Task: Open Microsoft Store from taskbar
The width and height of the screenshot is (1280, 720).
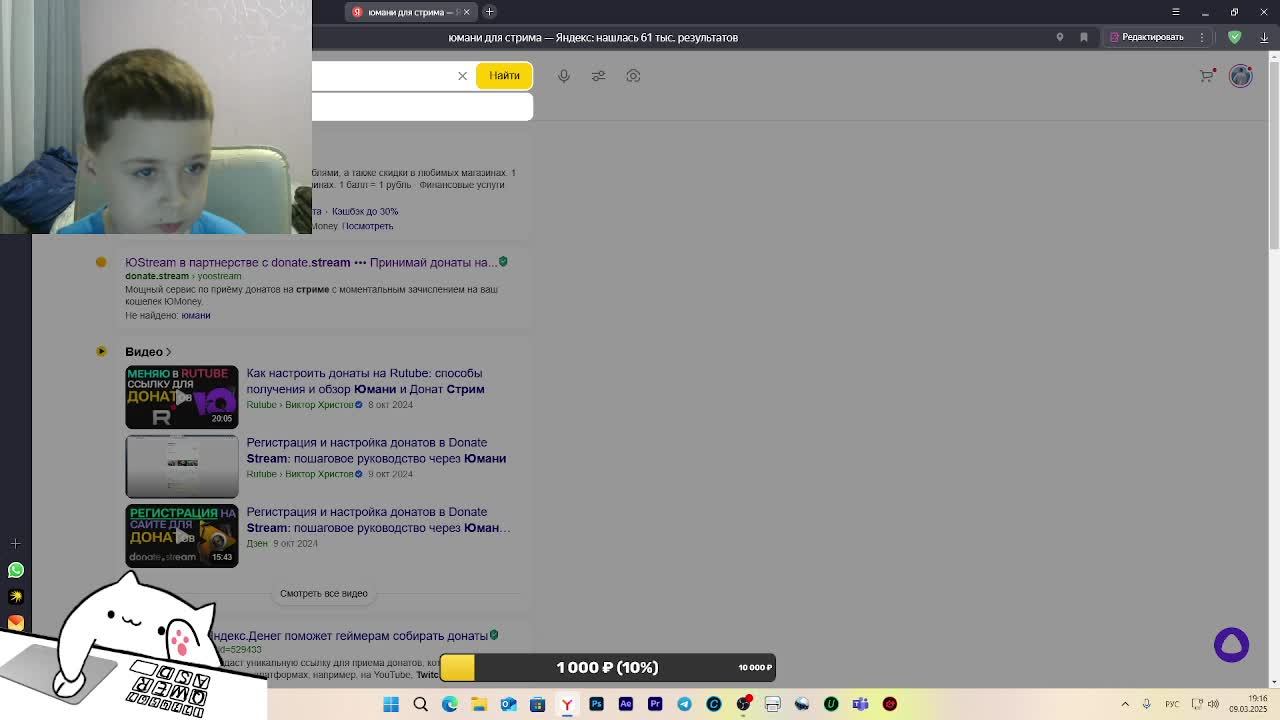Action: [x=538, y=704]
